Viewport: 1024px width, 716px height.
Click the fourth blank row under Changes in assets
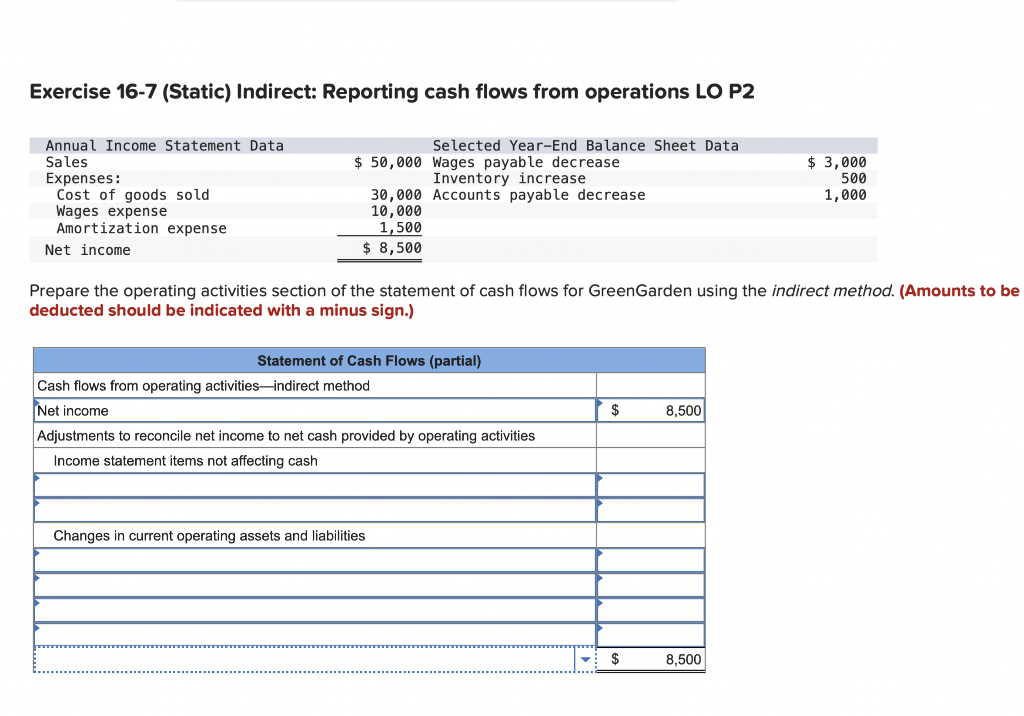pos(310,634)
